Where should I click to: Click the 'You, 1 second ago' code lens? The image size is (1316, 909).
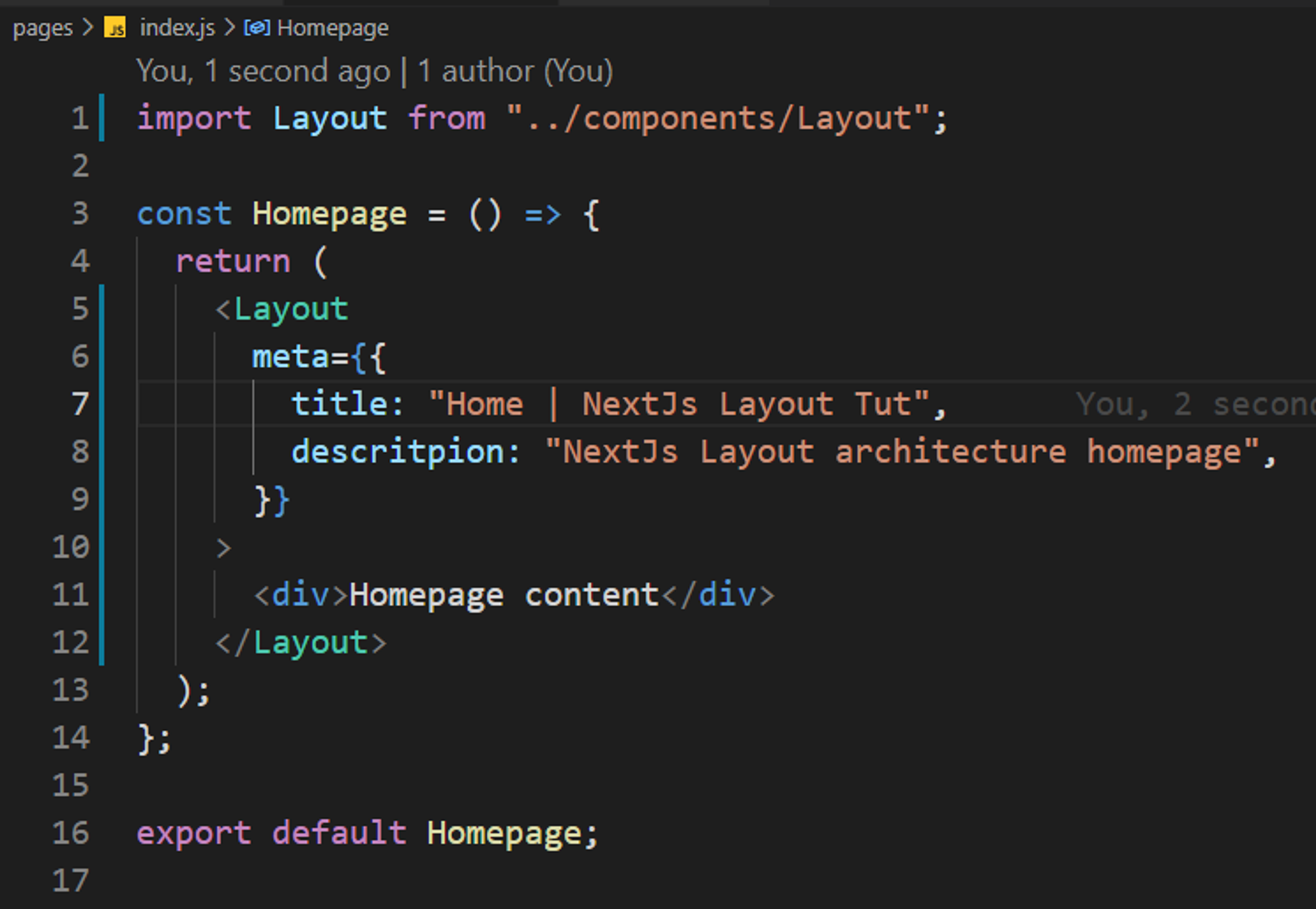[263, 71]
